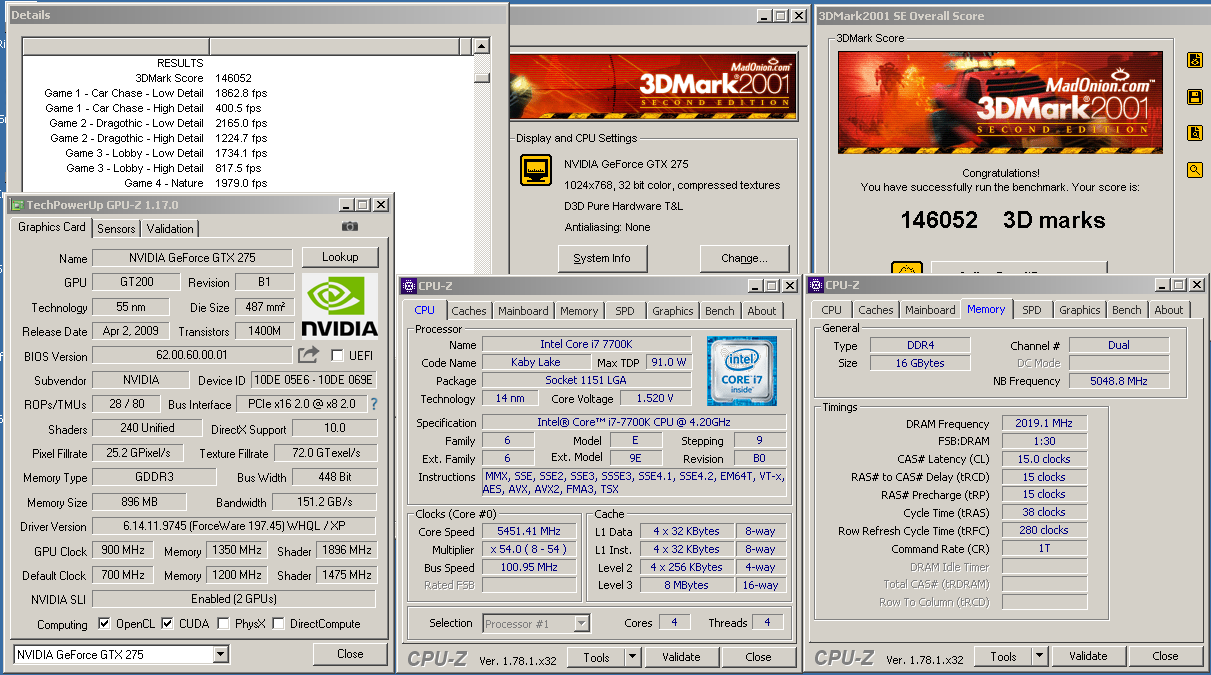The image size is (1211, 675).
Task: Expand Tools arrow in CPU-Z Memory window
Action: tap(1038, 657)
